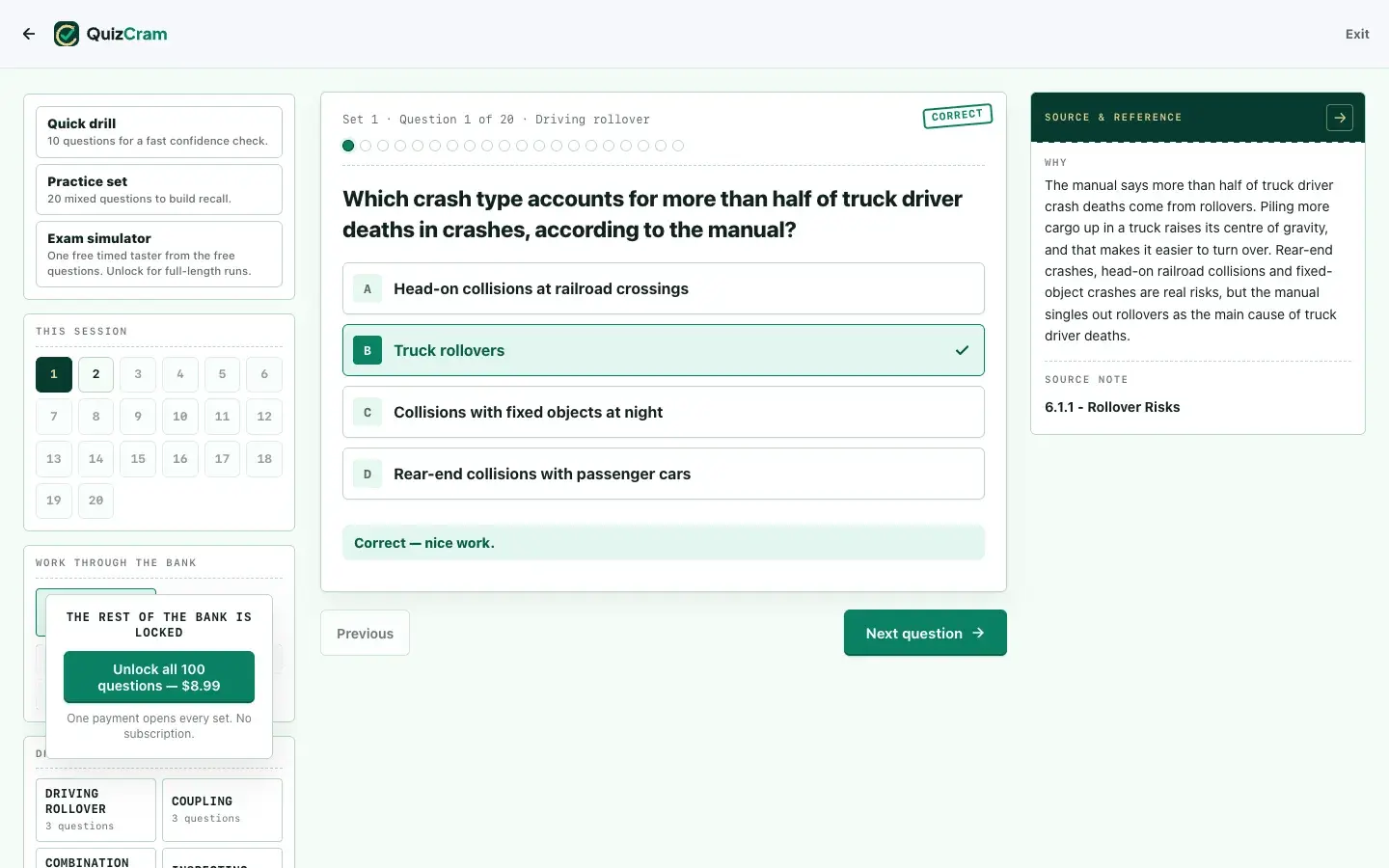Open the Coupling topic card

point(222,810)
